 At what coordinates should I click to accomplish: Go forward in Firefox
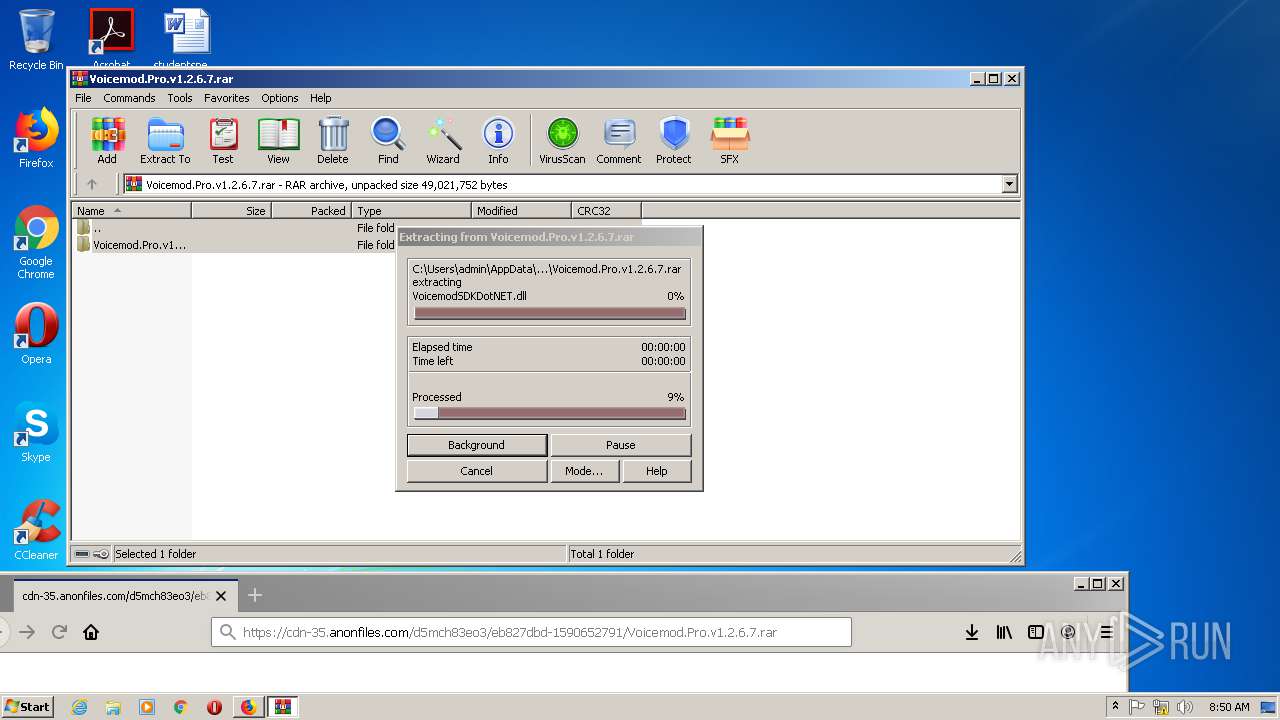click(27, 632)
